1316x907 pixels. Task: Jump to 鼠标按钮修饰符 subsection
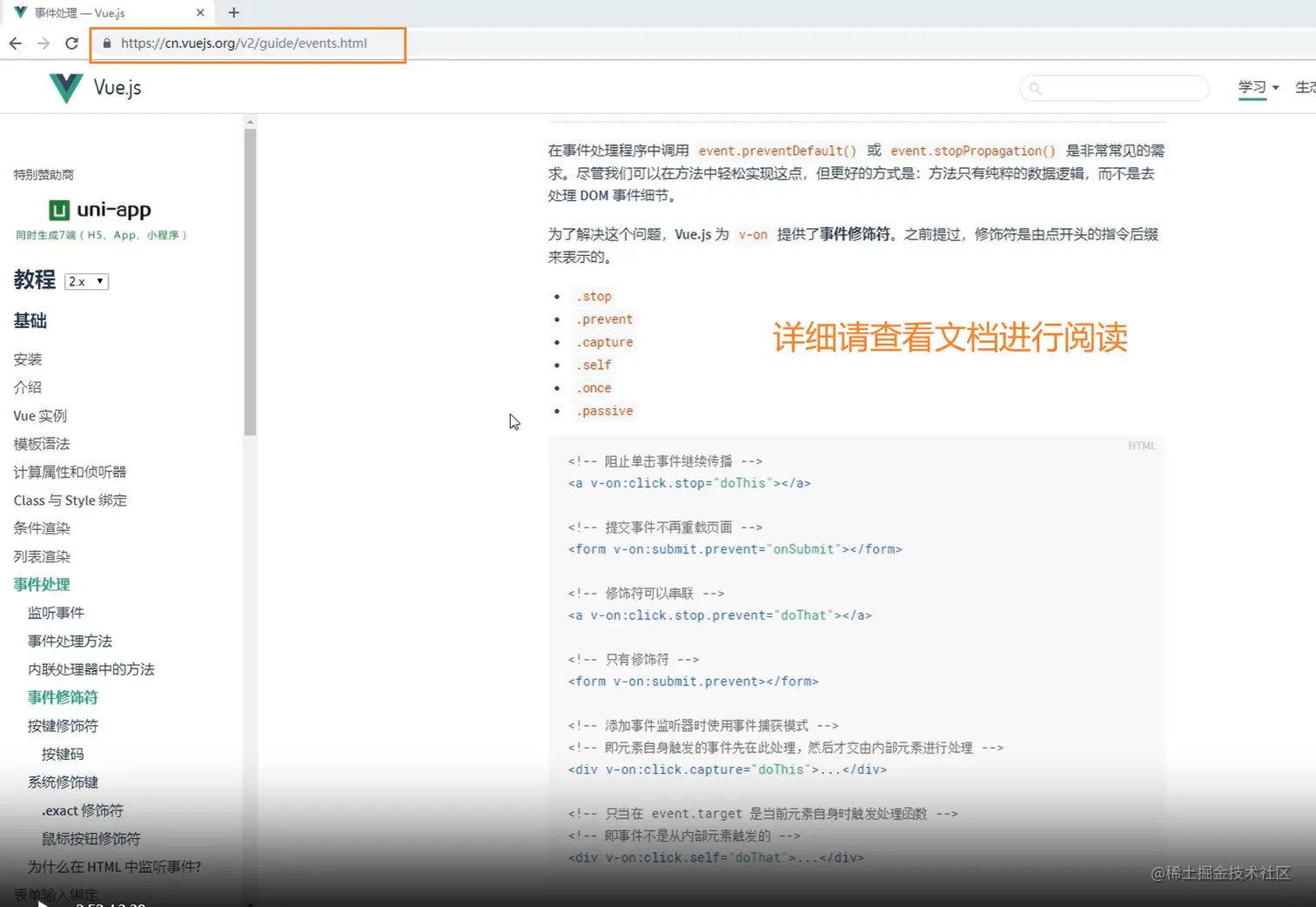click(91, 839)
